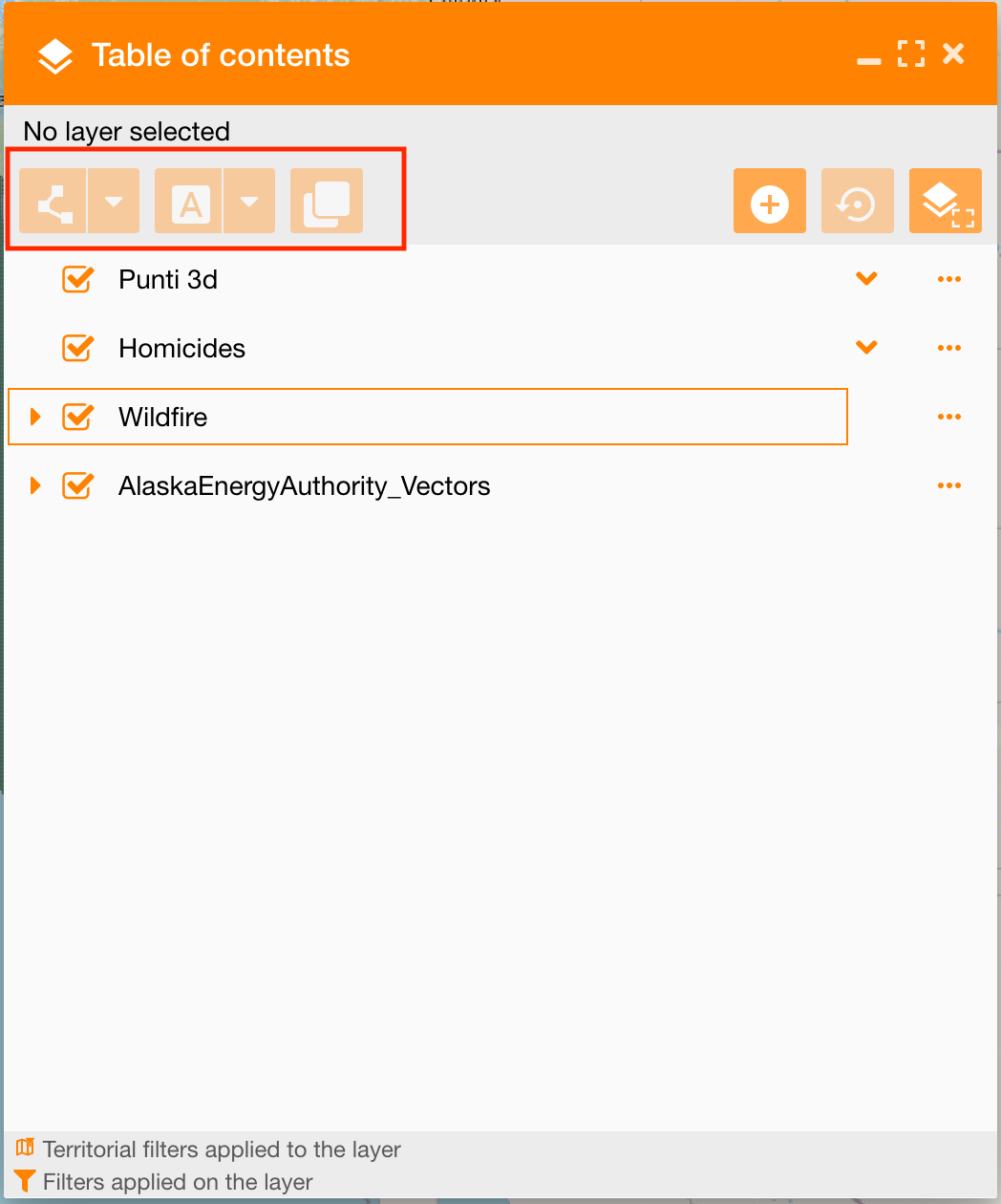
Task: Expand the Wildfire group triangle
Action: pyautogui.click(x=35, y=417)
